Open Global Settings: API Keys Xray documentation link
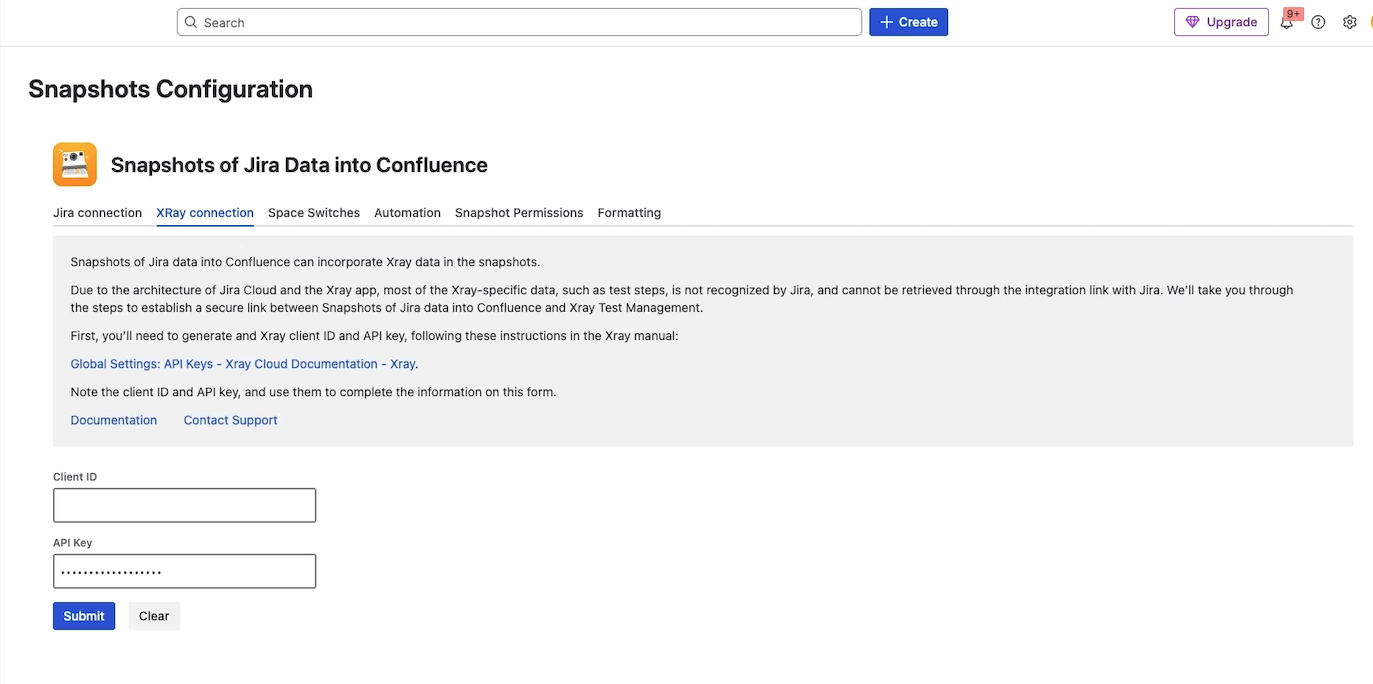This screenshot has width=1373, height=684. [x=243, y=364]
